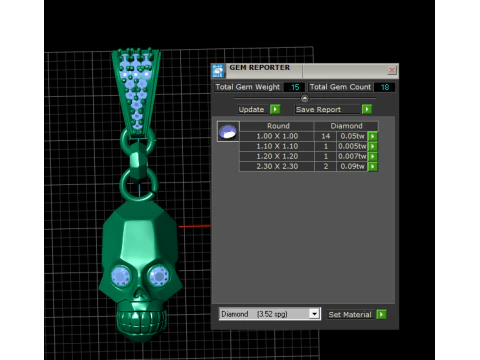Click the green arrow next to Update
The width and height of the screenshot is (480, 360).
click(275, 109)
